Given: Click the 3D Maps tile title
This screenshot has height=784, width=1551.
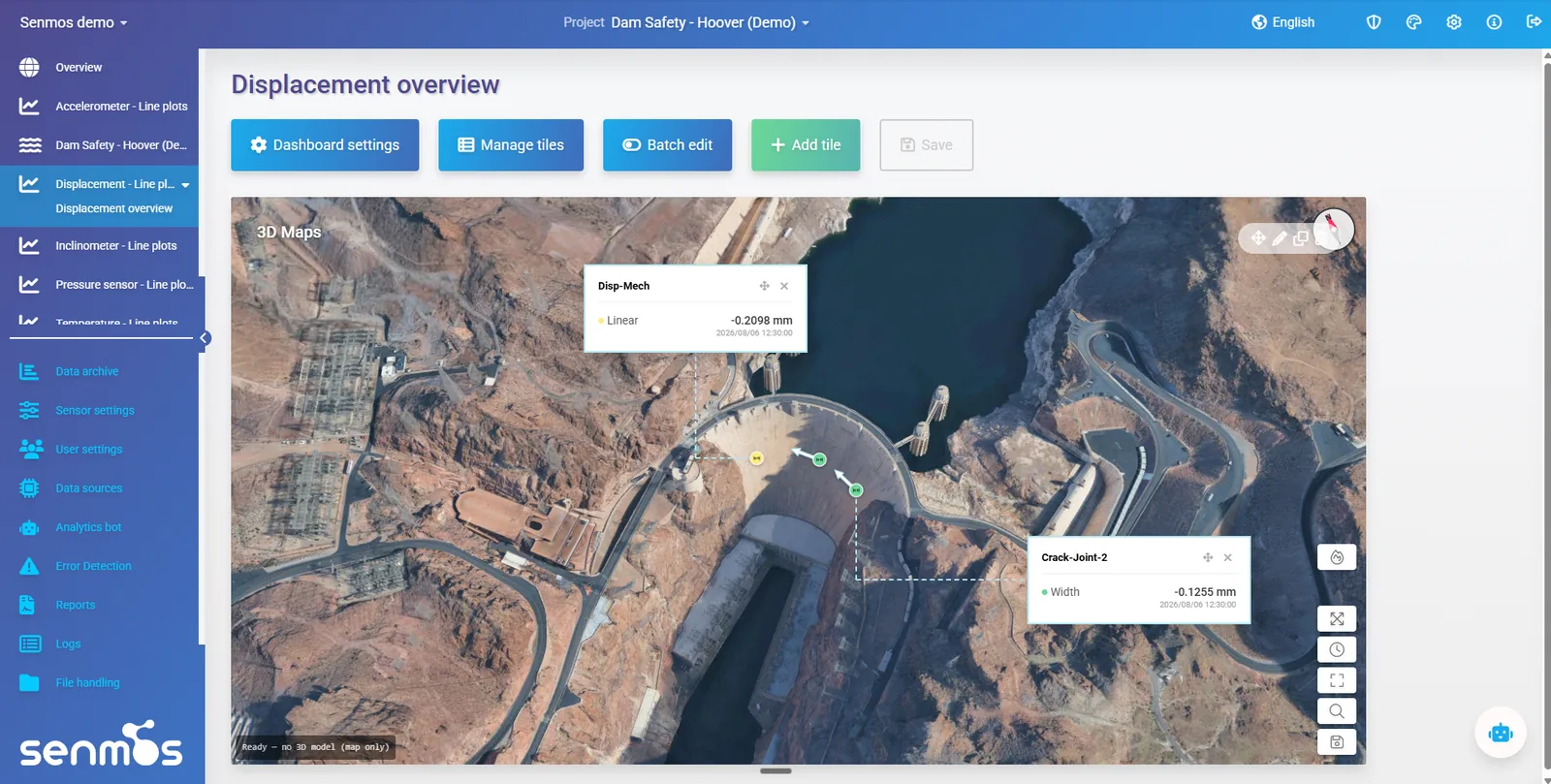Looking at the screenshot, I should tap(289, 232).
